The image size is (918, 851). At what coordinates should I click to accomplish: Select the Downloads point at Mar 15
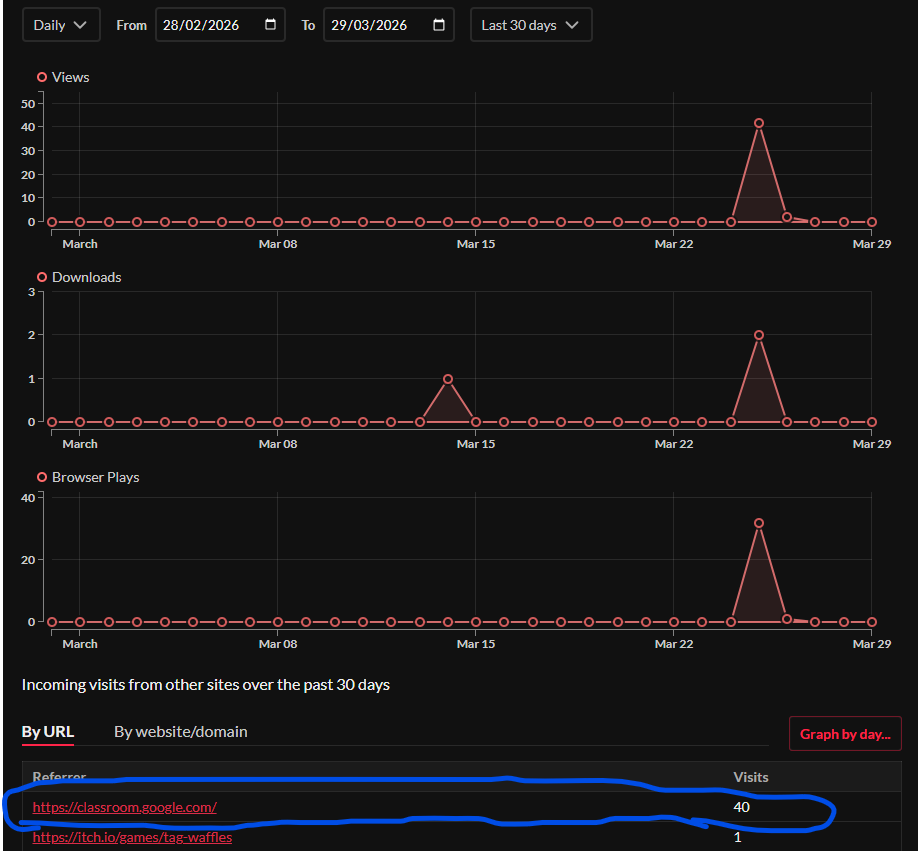click(x=476, y=422)
